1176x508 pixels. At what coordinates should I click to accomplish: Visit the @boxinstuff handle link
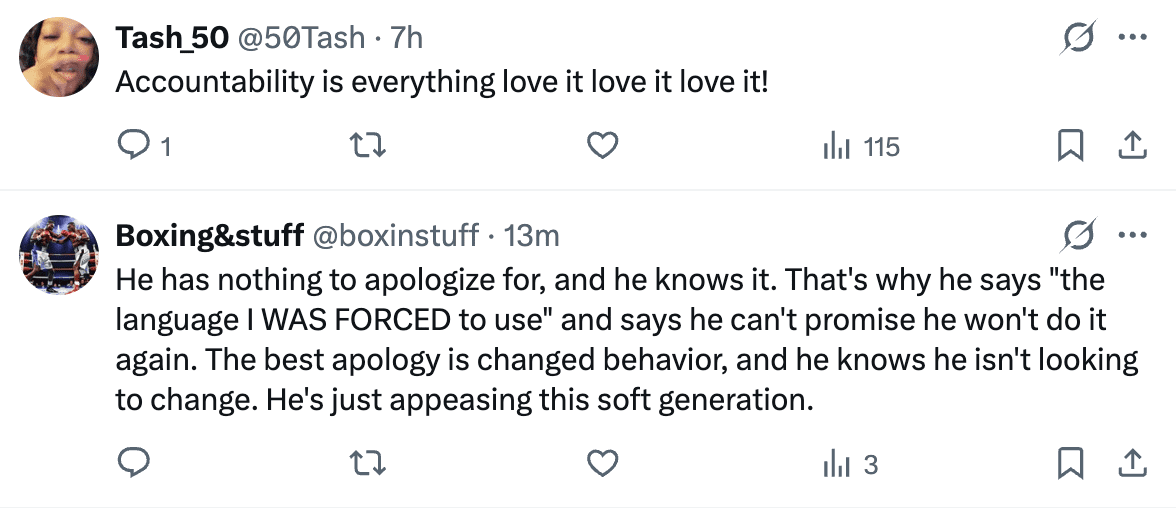(396, 236)
